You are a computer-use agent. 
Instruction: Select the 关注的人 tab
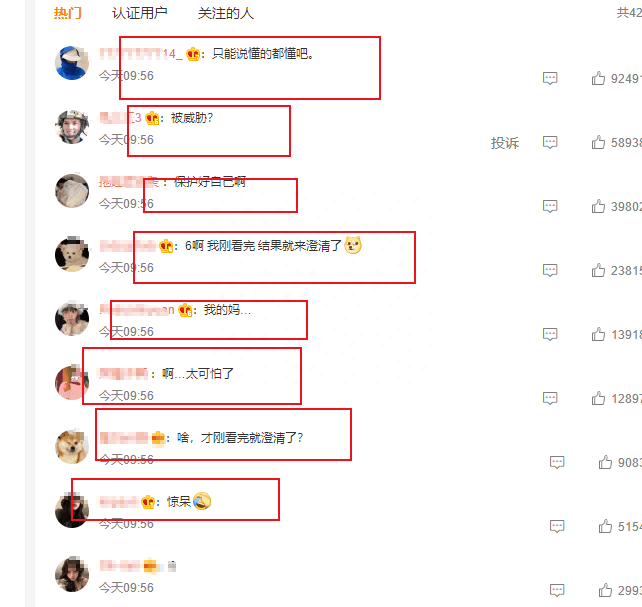[x=226, y=13]
